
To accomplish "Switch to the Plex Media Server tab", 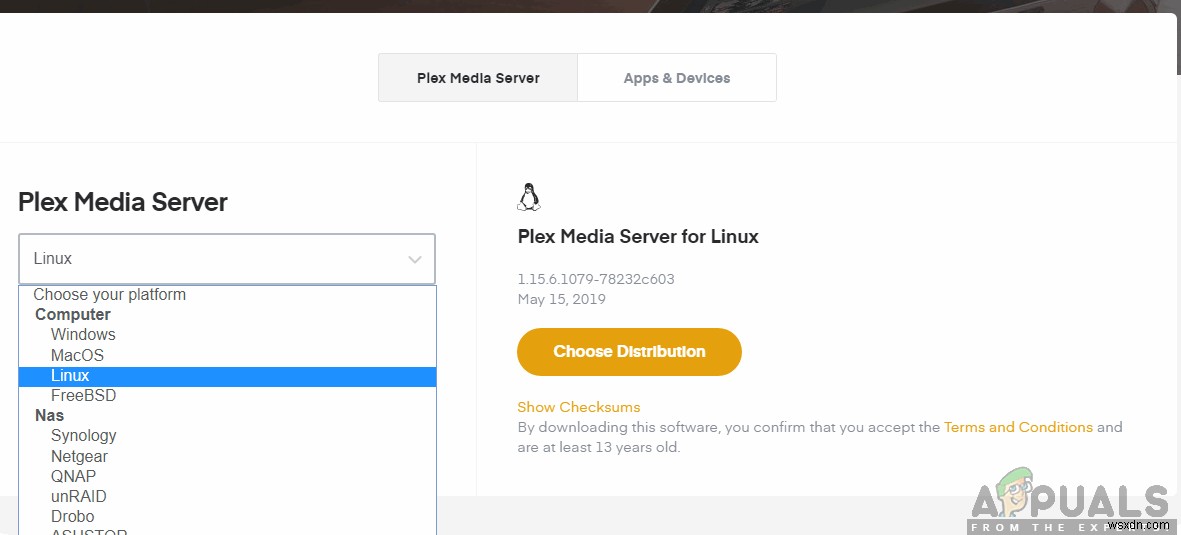I will pos(478,78).
